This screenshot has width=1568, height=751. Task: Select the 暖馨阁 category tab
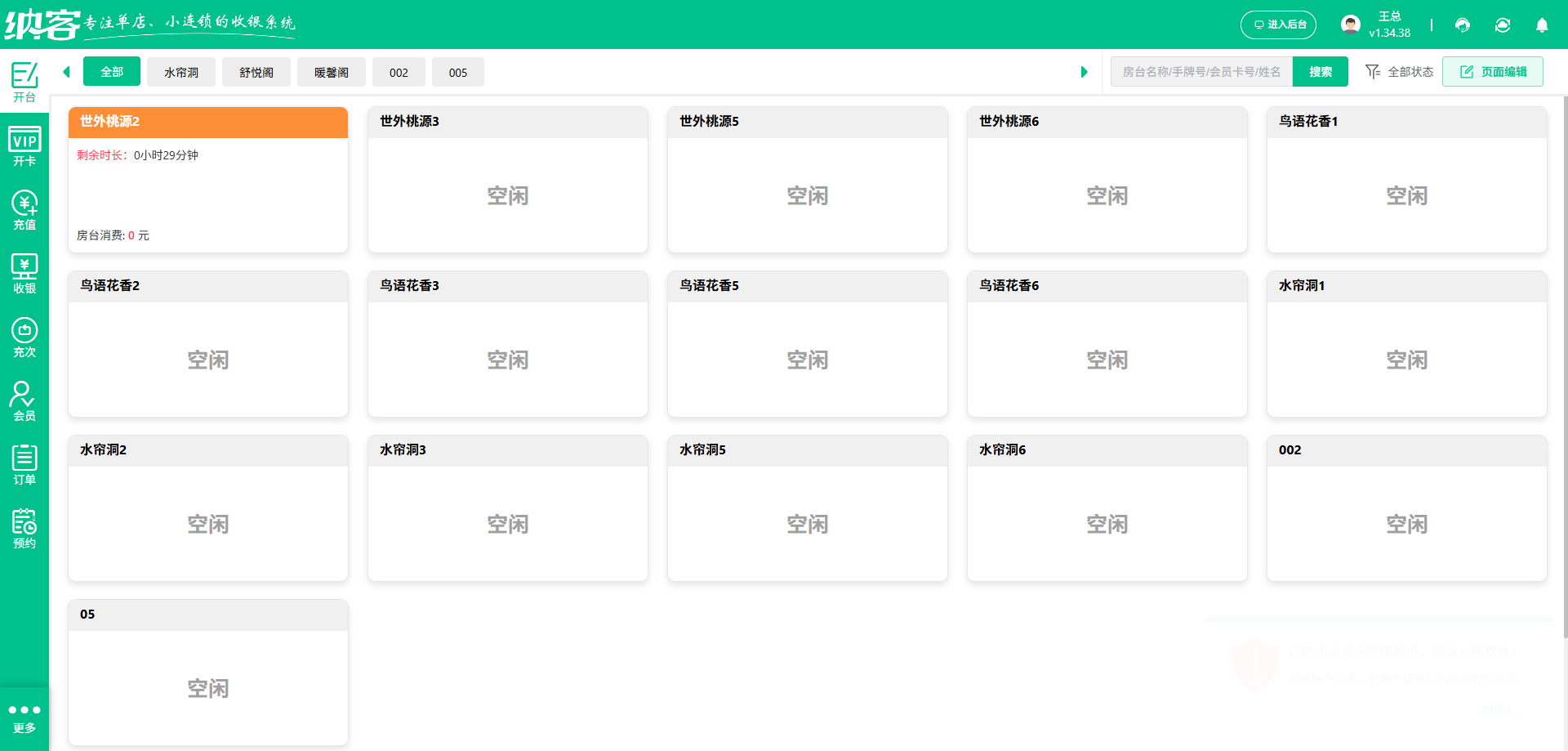(331, 72)
